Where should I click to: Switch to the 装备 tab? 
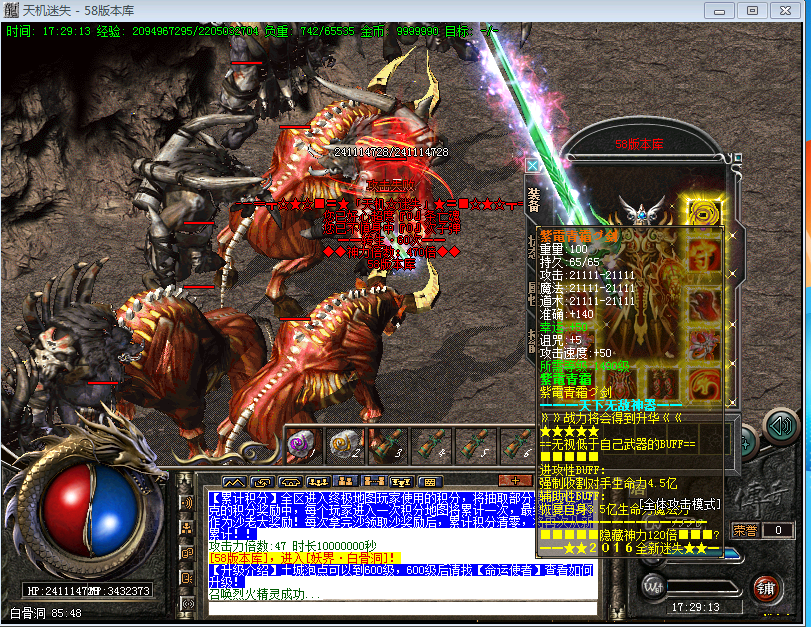tap(533, 200)
